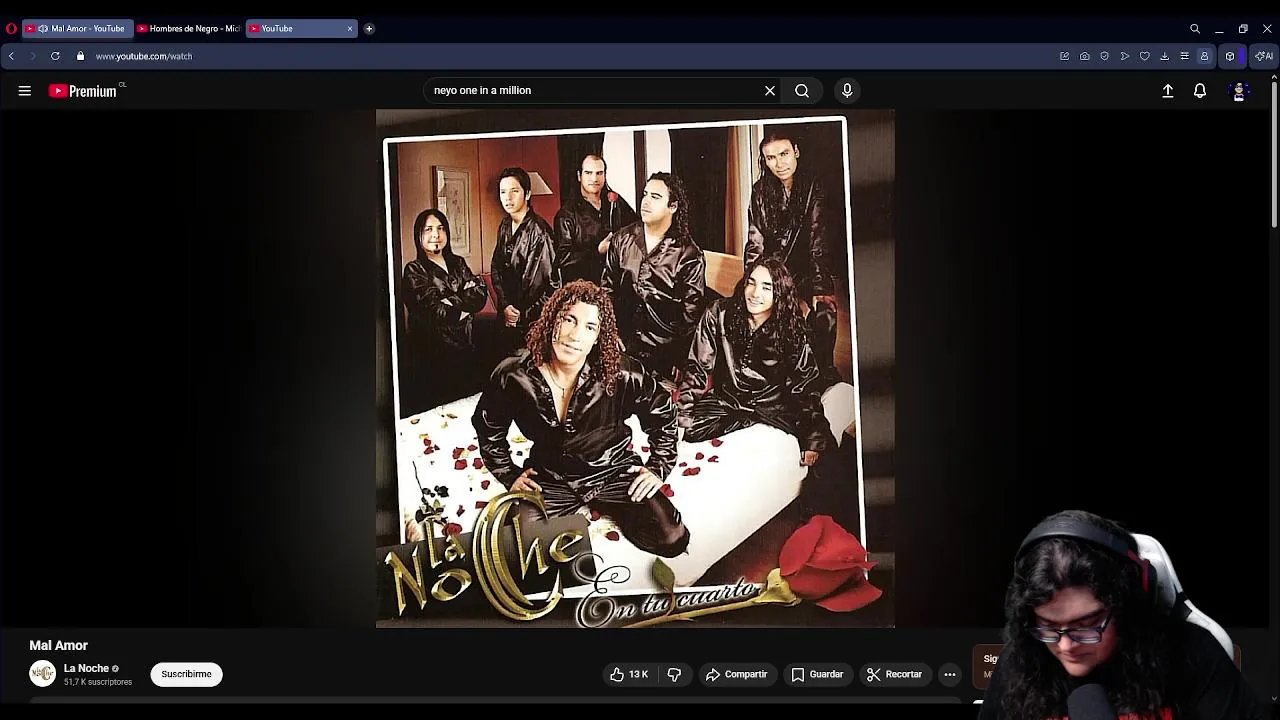Open the browser AI assistant
1280x720 pixels.
(x=1264, y=56)
